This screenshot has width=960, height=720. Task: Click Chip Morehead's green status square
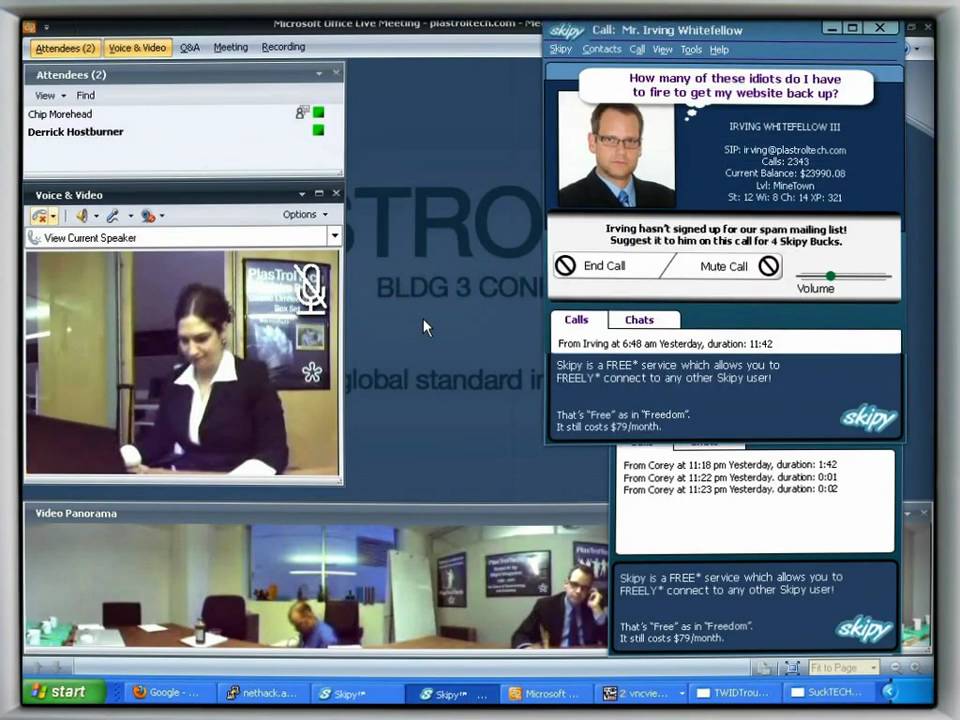(x=318, y=113)
